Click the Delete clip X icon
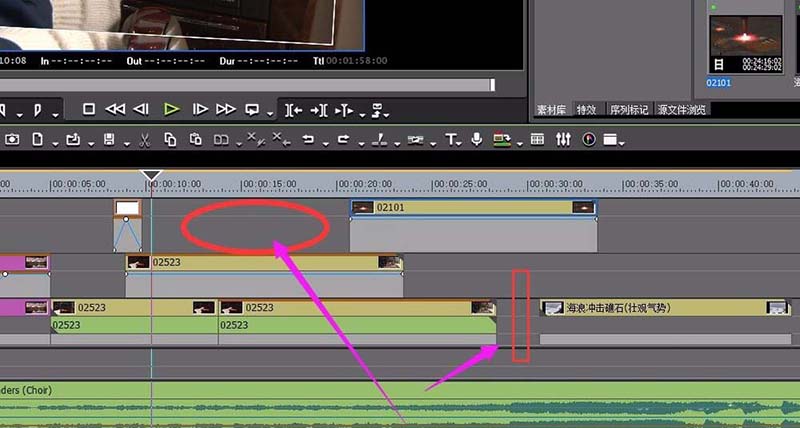 pyautogui.click(x=256, y=139)
